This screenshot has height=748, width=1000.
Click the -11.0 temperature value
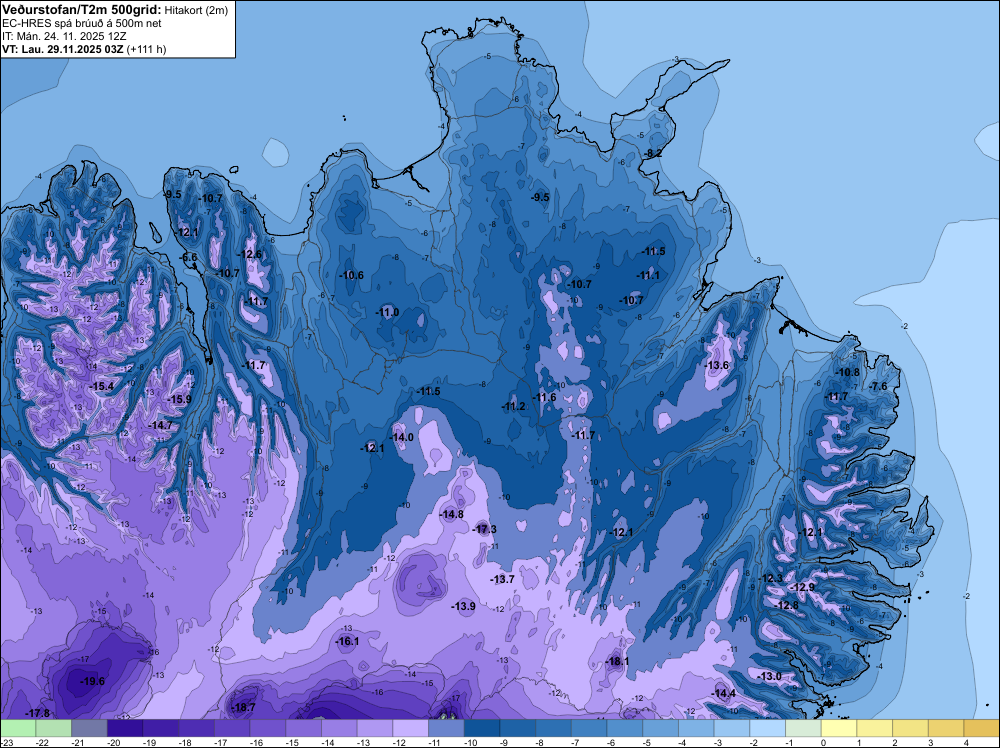(x=387, y=312)
